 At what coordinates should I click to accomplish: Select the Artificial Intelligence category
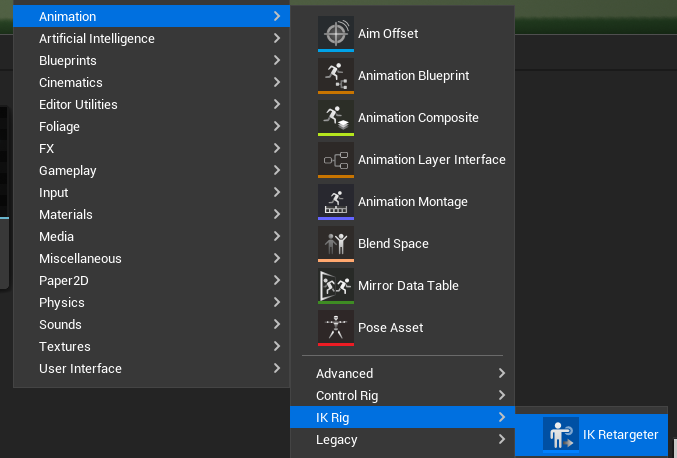coord(96,38)
